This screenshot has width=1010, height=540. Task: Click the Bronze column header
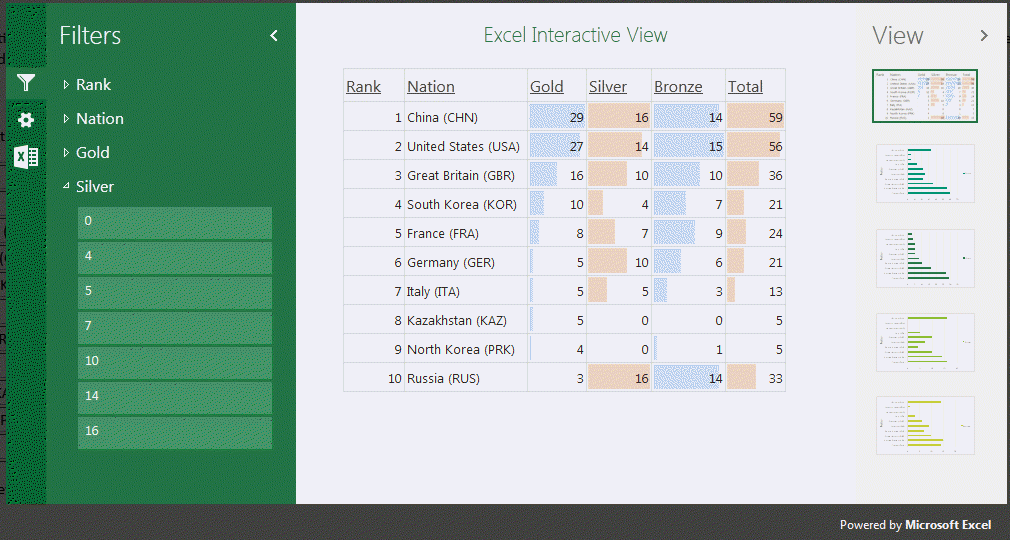point(678,87)
